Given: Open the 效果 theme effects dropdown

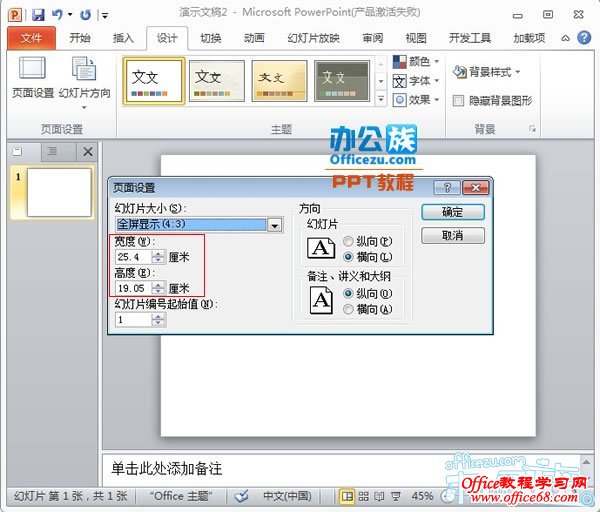Looking at the screenshot, I should (416, 100).
